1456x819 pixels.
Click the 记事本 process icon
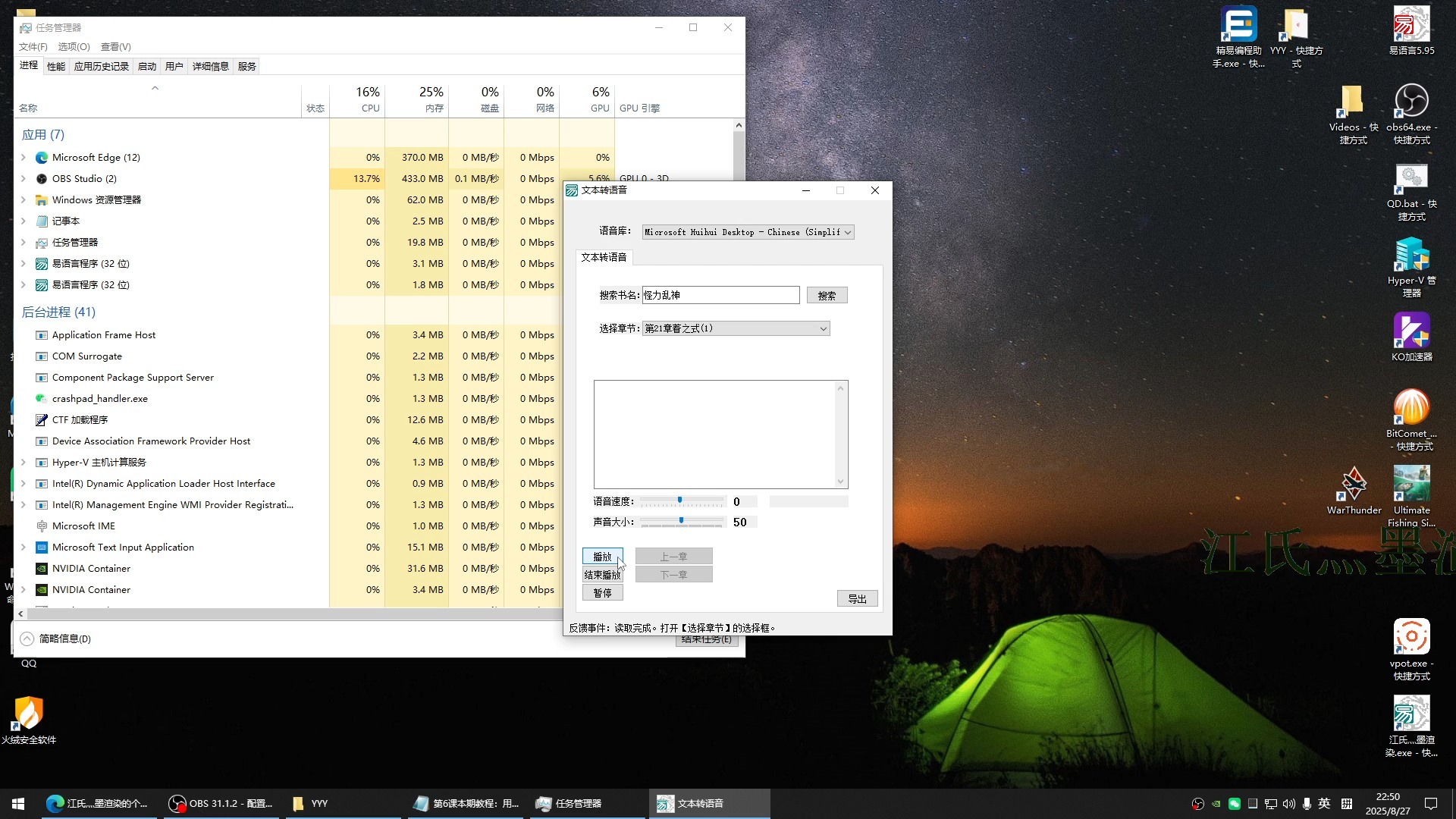(42, 221)
